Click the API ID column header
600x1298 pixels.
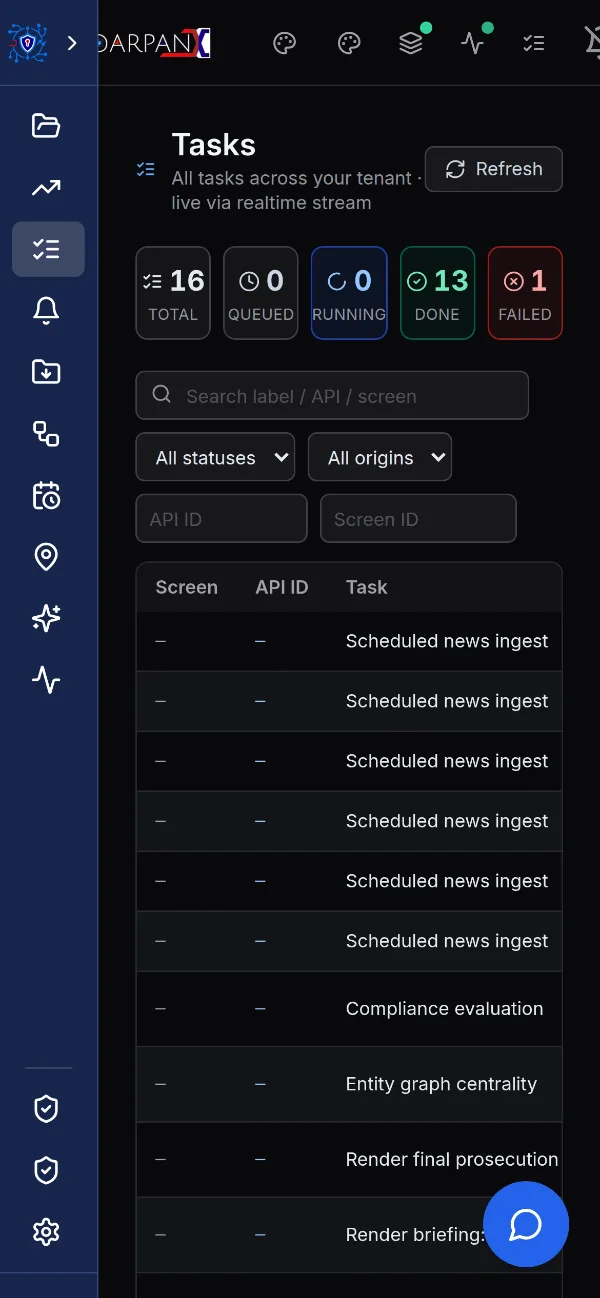(x=282, y=587)
